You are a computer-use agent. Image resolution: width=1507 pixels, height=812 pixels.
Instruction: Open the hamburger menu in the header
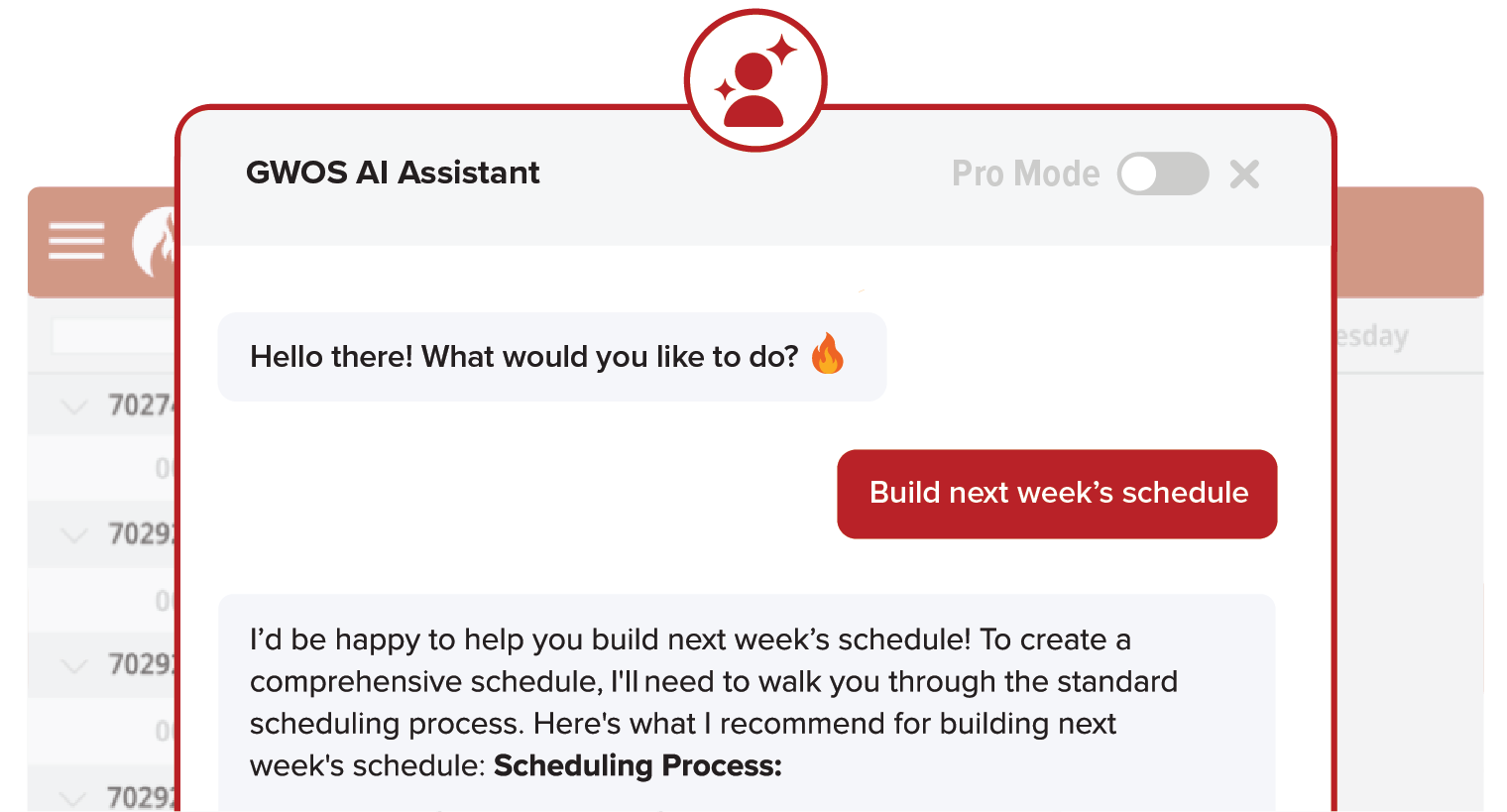click(x=76, y=241)
